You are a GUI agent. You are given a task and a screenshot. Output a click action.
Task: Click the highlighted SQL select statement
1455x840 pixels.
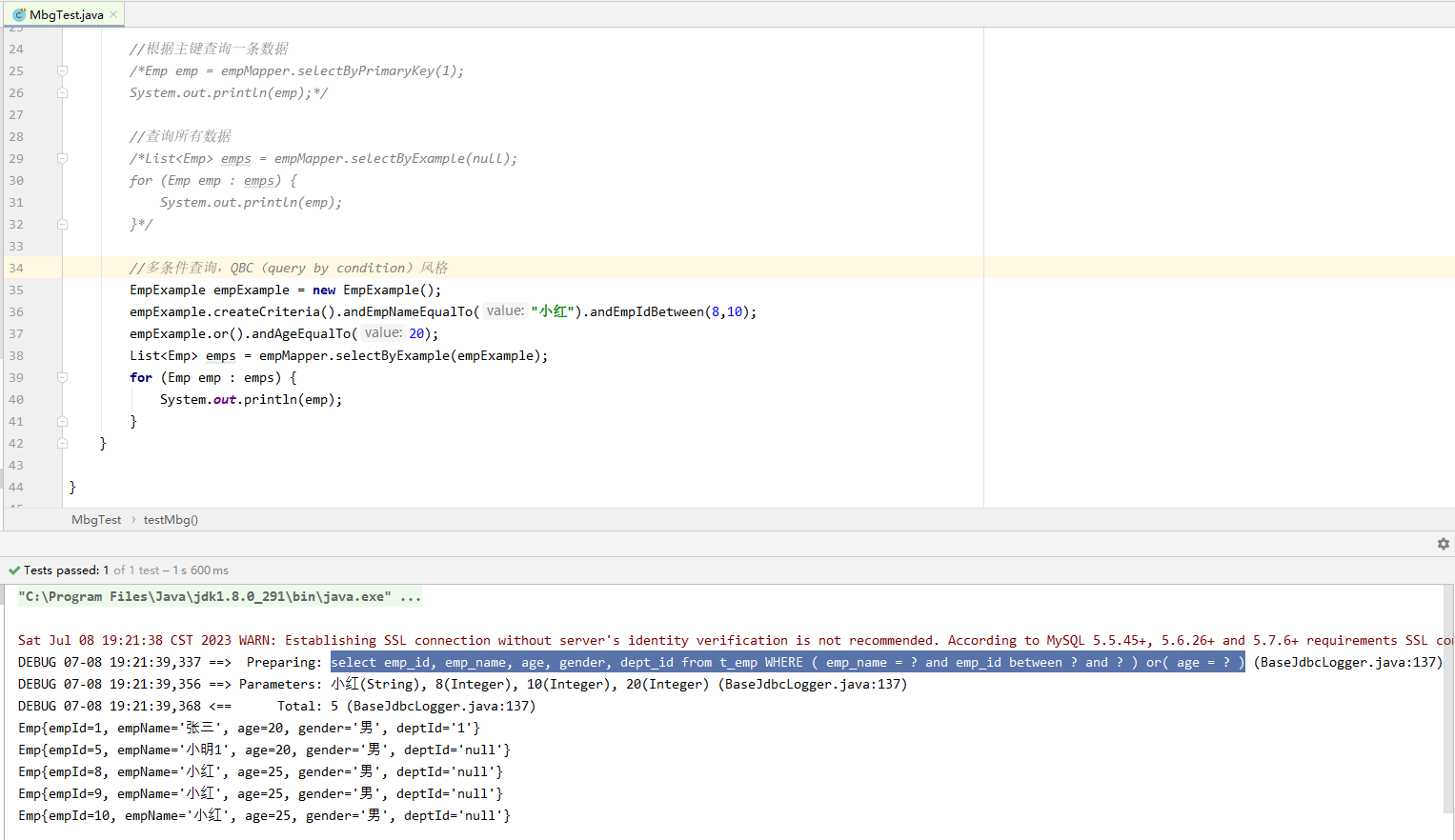(788, 662)
